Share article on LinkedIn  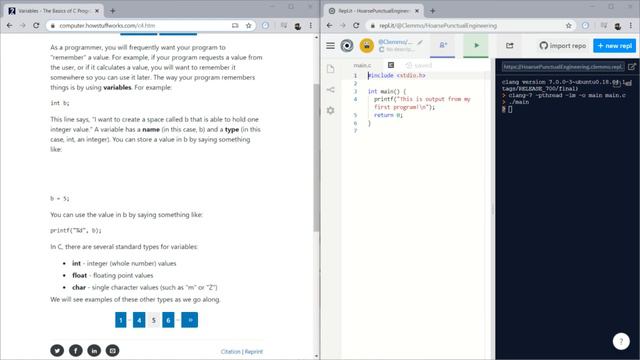(94, 351)
